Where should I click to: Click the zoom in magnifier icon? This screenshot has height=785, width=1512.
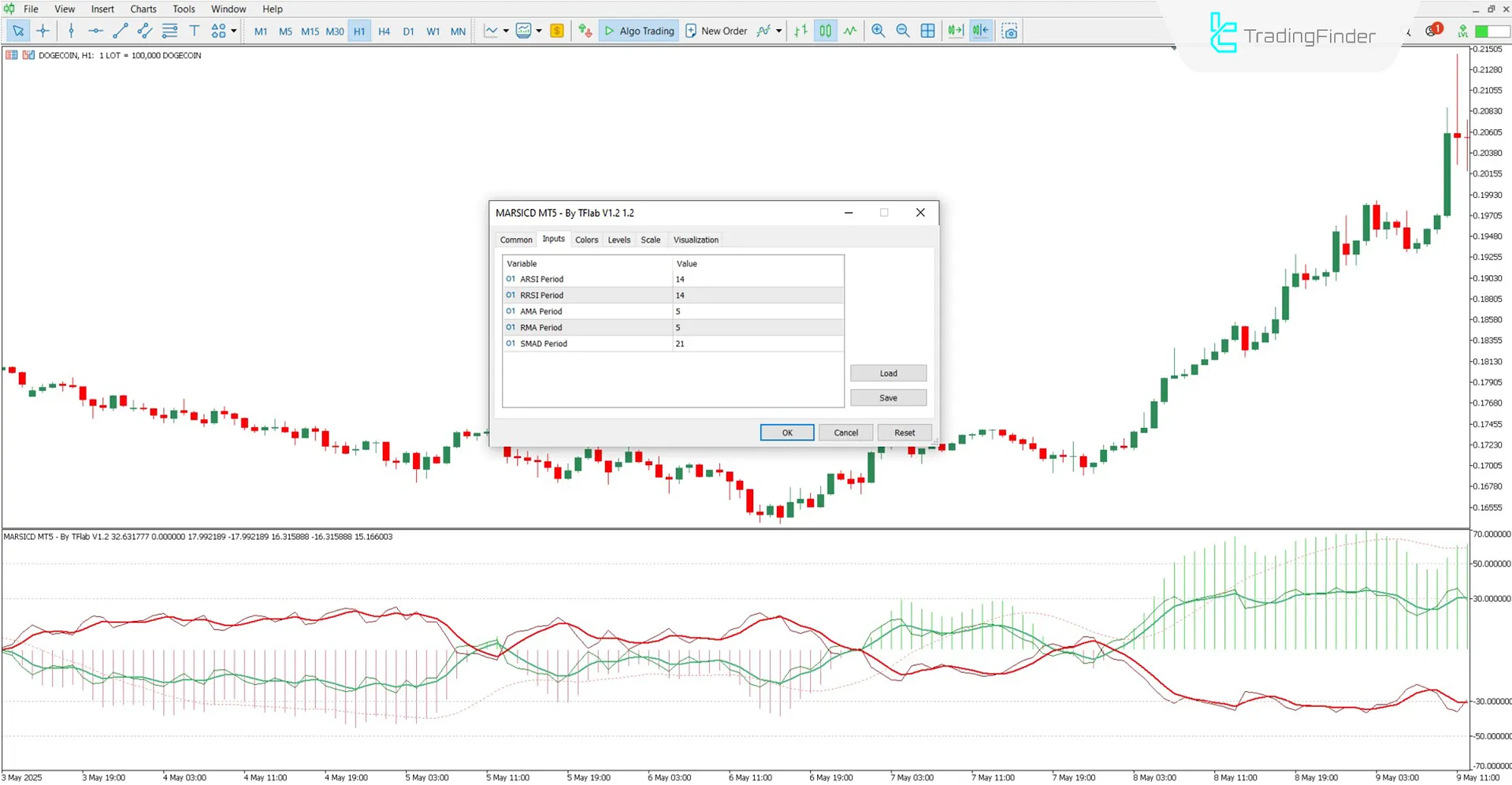click(x=878, y=31)
